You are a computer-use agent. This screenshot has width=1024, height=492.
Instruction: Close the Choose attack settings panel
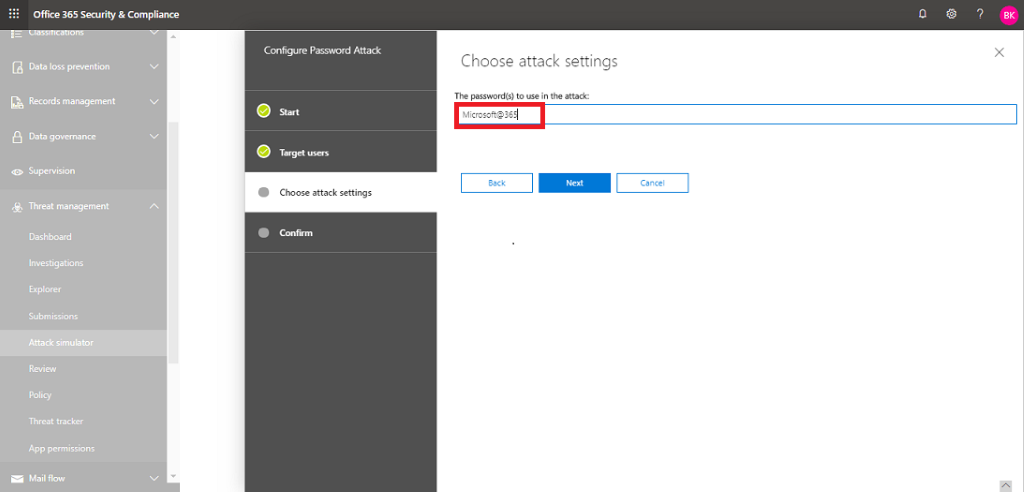click(999, 53)
